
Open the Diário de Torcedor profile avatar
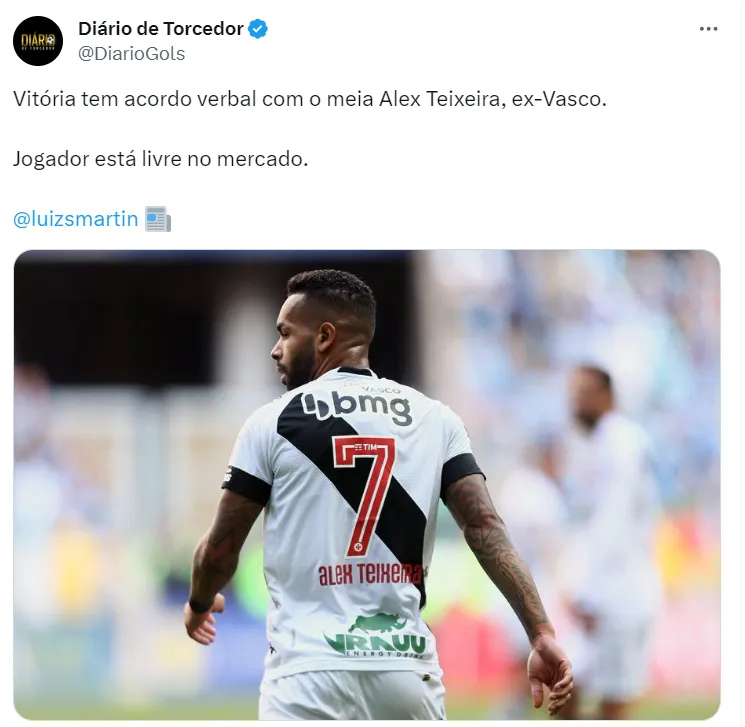pyautogui.click(x=38, y=41)
